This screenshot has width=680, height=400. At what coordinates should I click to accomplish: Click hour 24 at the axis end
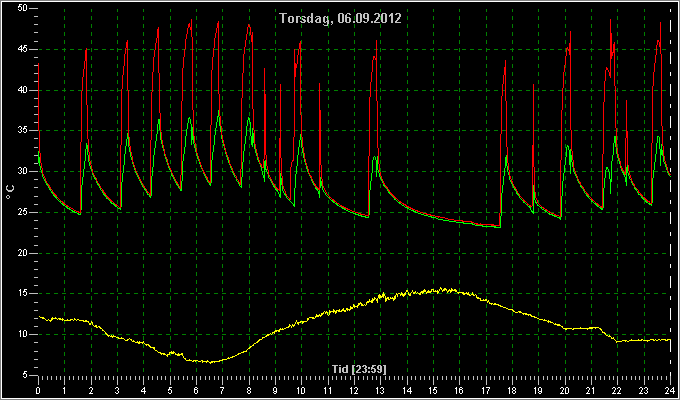670,390
